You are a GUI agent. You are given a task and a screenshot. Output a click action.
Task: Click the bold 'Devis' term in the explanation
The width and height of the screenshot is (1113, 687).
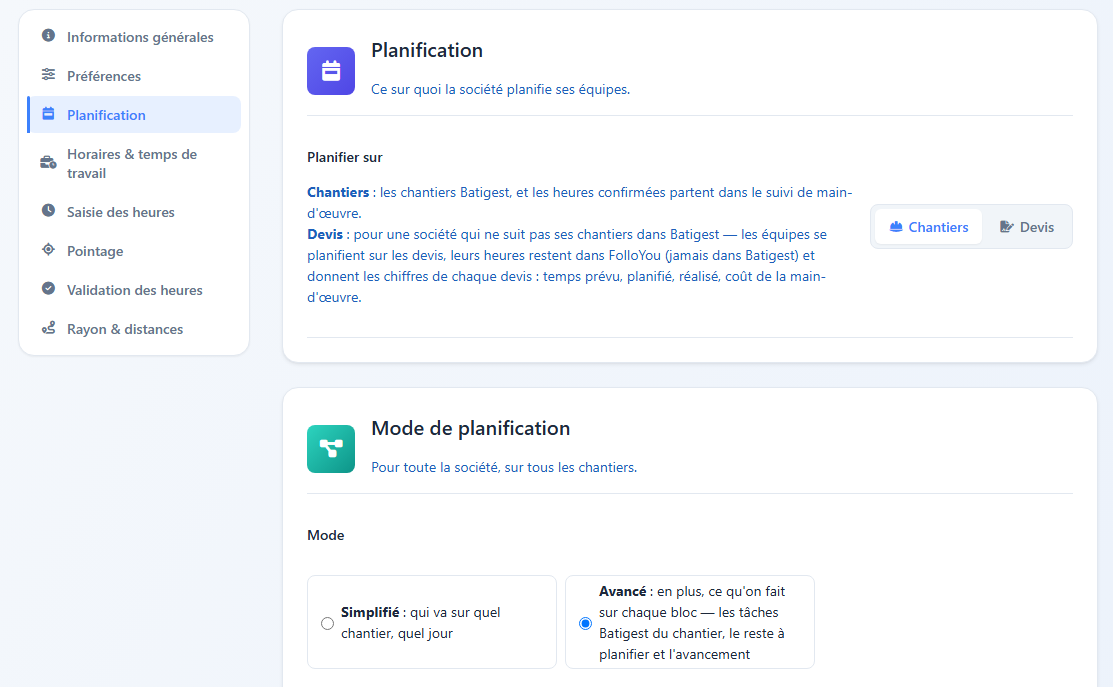tap(325, 234)
